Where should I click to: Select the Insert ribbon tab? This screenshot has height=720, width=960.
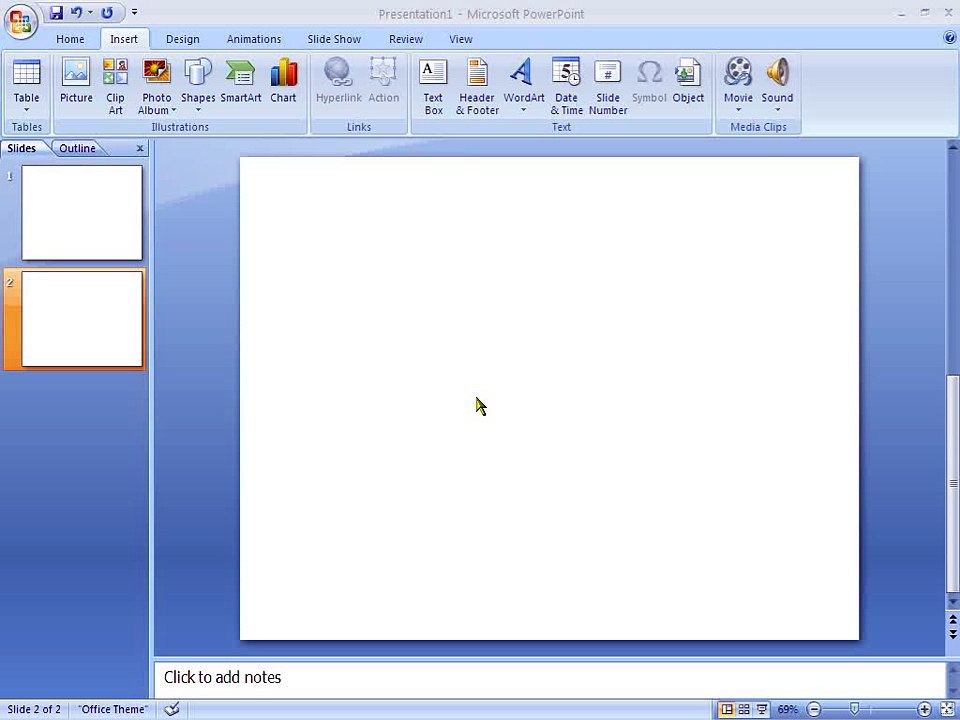124,39
